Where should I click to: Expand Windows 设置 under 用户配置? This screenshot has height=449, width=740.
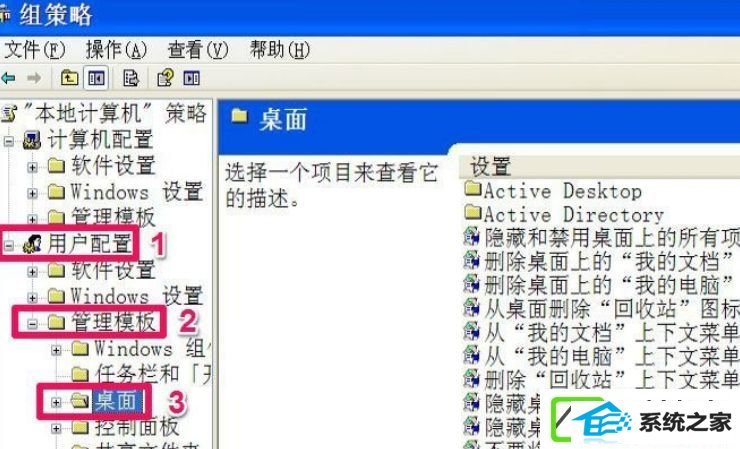point(33,297)
